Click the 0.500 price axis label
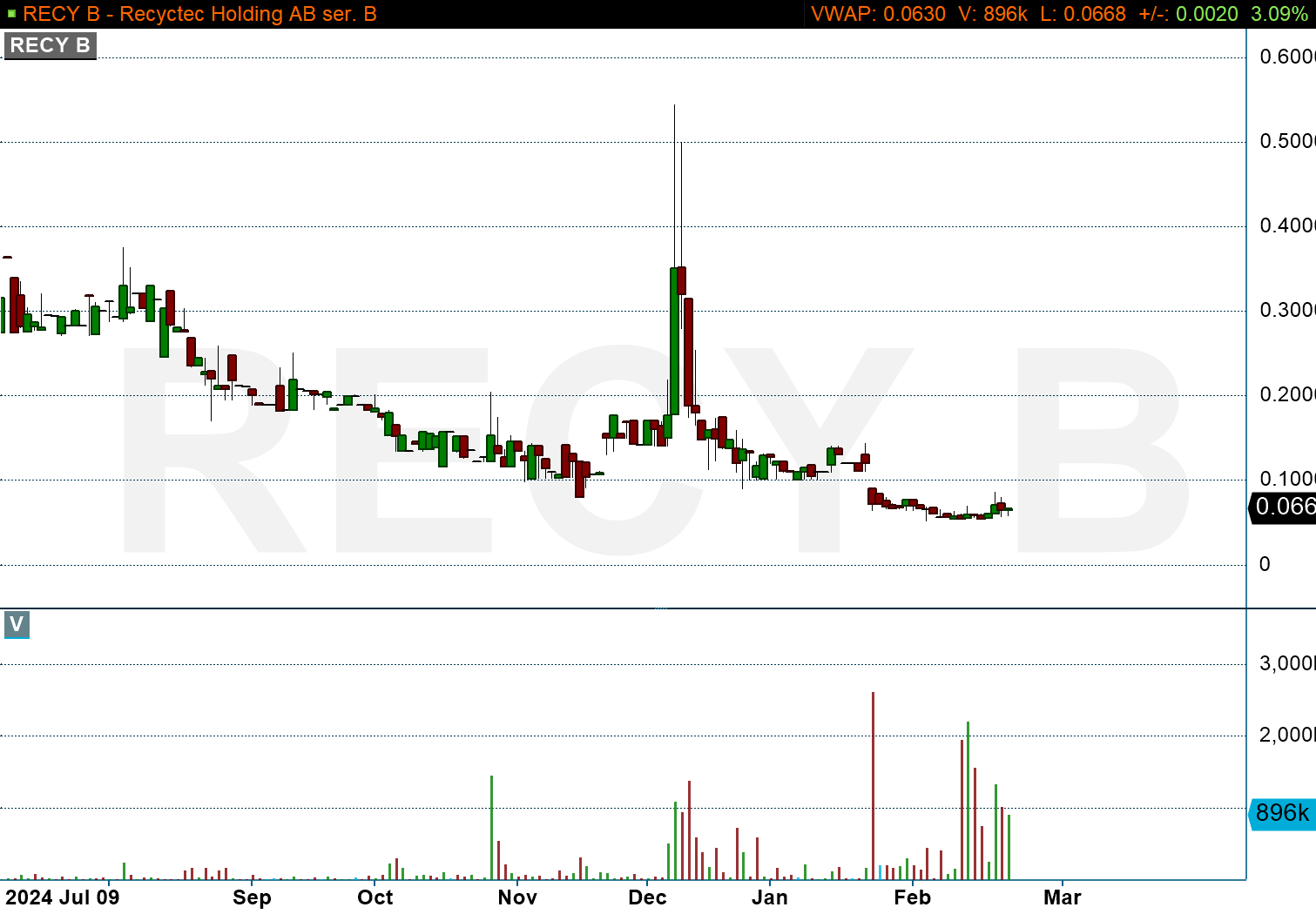 point(1287,141)
